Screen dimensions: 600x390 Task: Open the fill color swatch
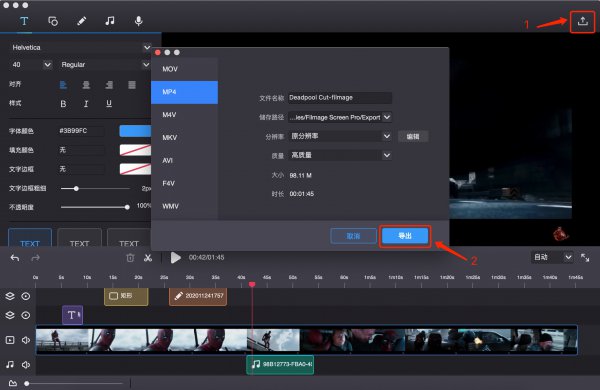point(135,150)
